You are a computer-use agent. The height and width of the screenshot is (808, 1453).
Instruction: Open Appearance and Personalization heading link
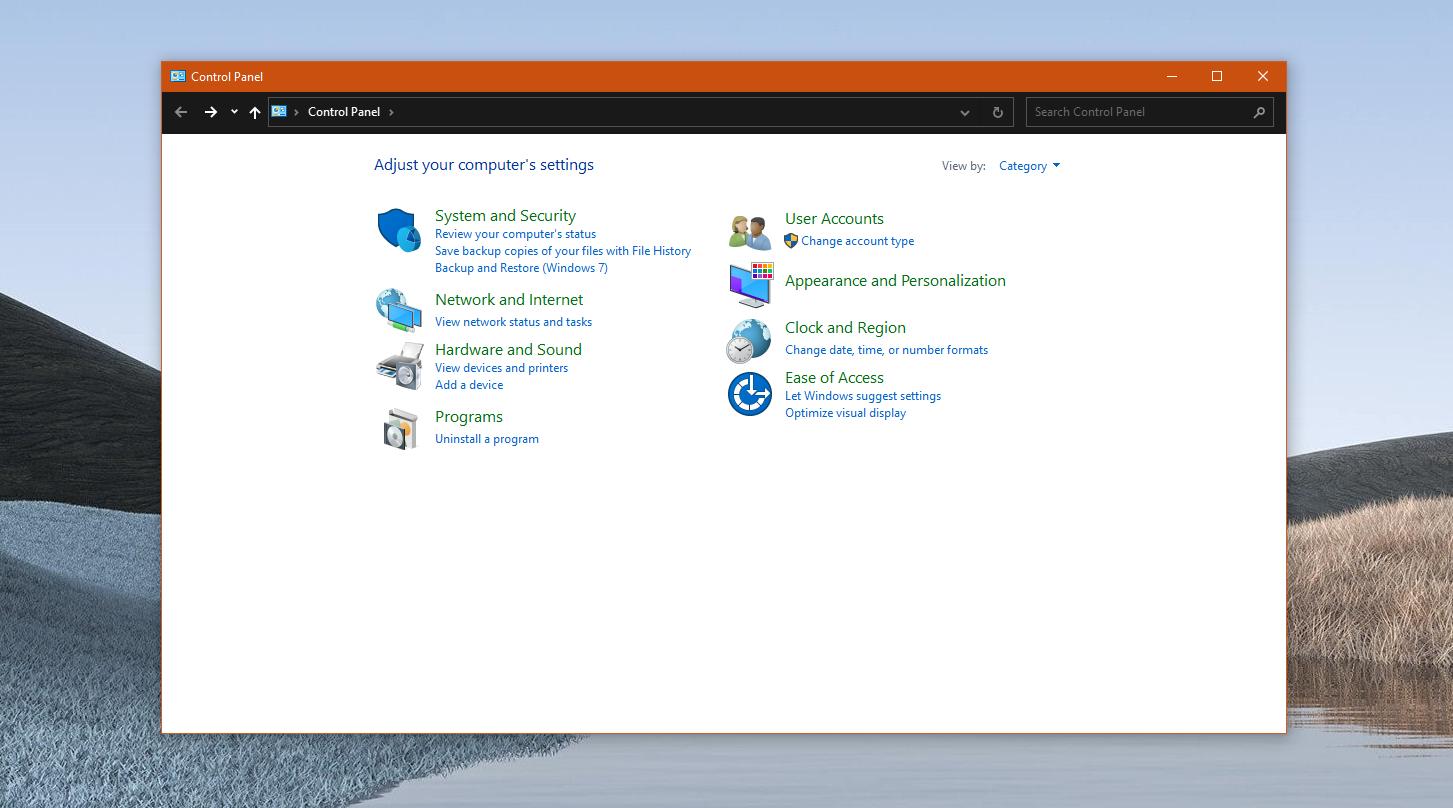pyautogui.click(x=895, y=281)
